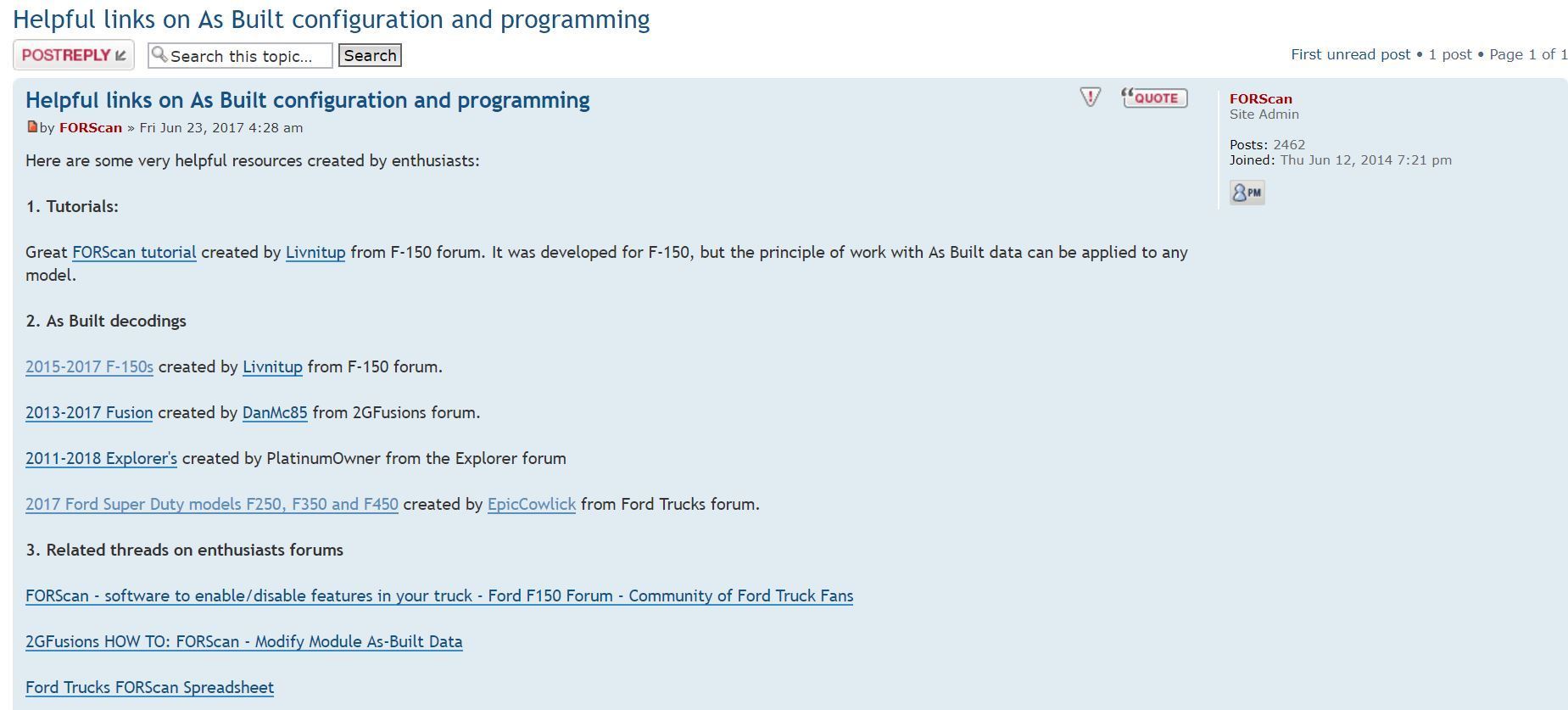Click "3. Related threads on enthusiasts forums" heading
Image resolution: width=1568 pixels, height=710 pixels.
184,551
